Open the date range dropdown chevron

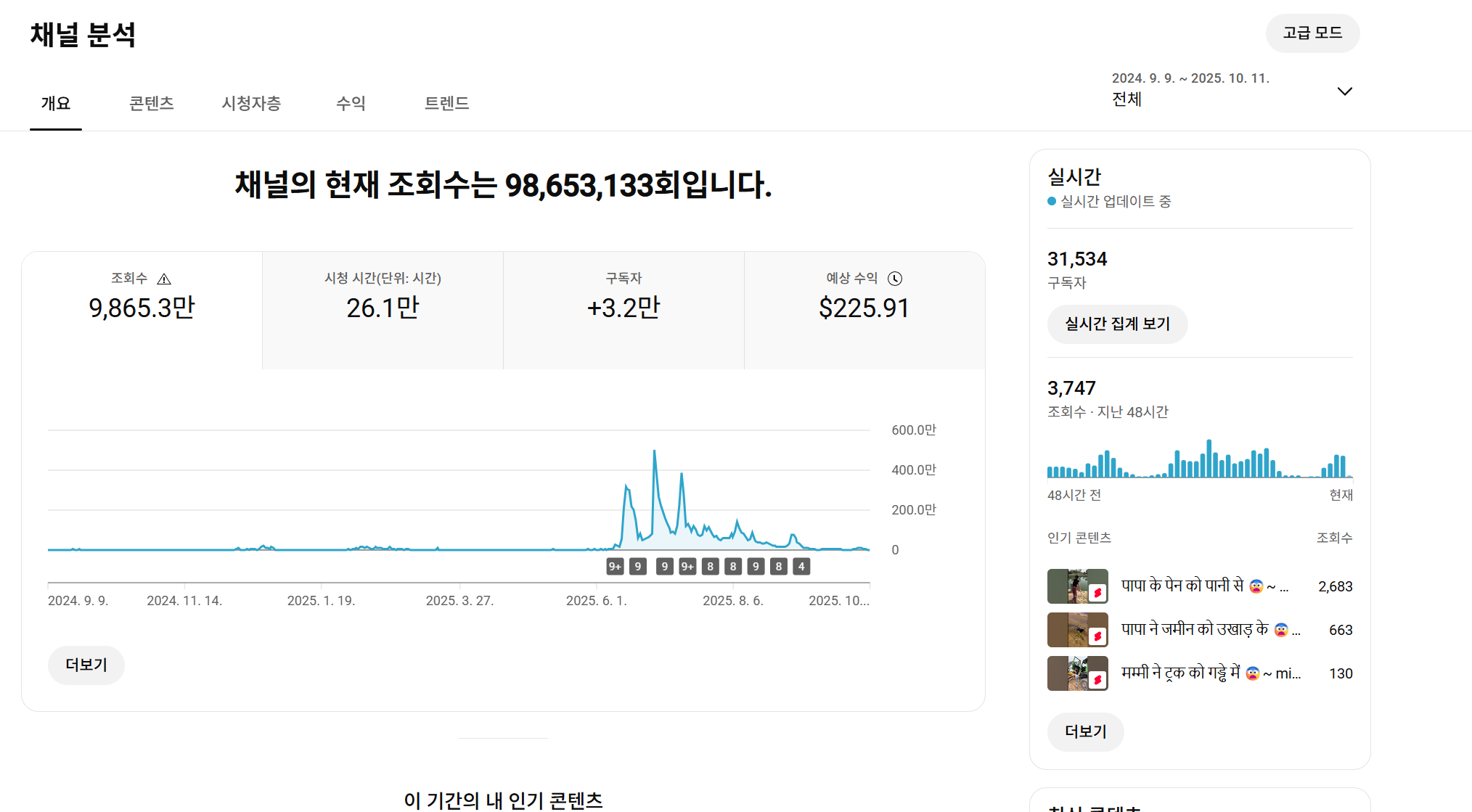click(x=1344, y=91)
